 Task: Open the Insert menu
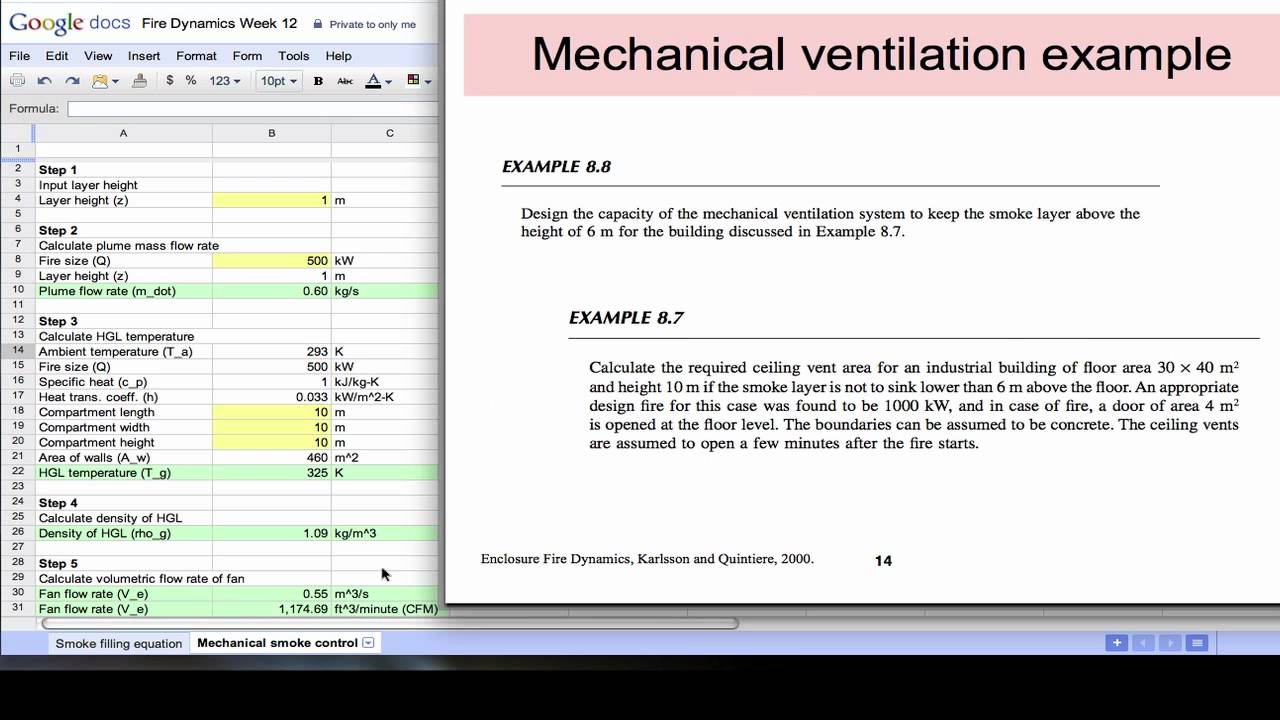click(x=144, y=56)
